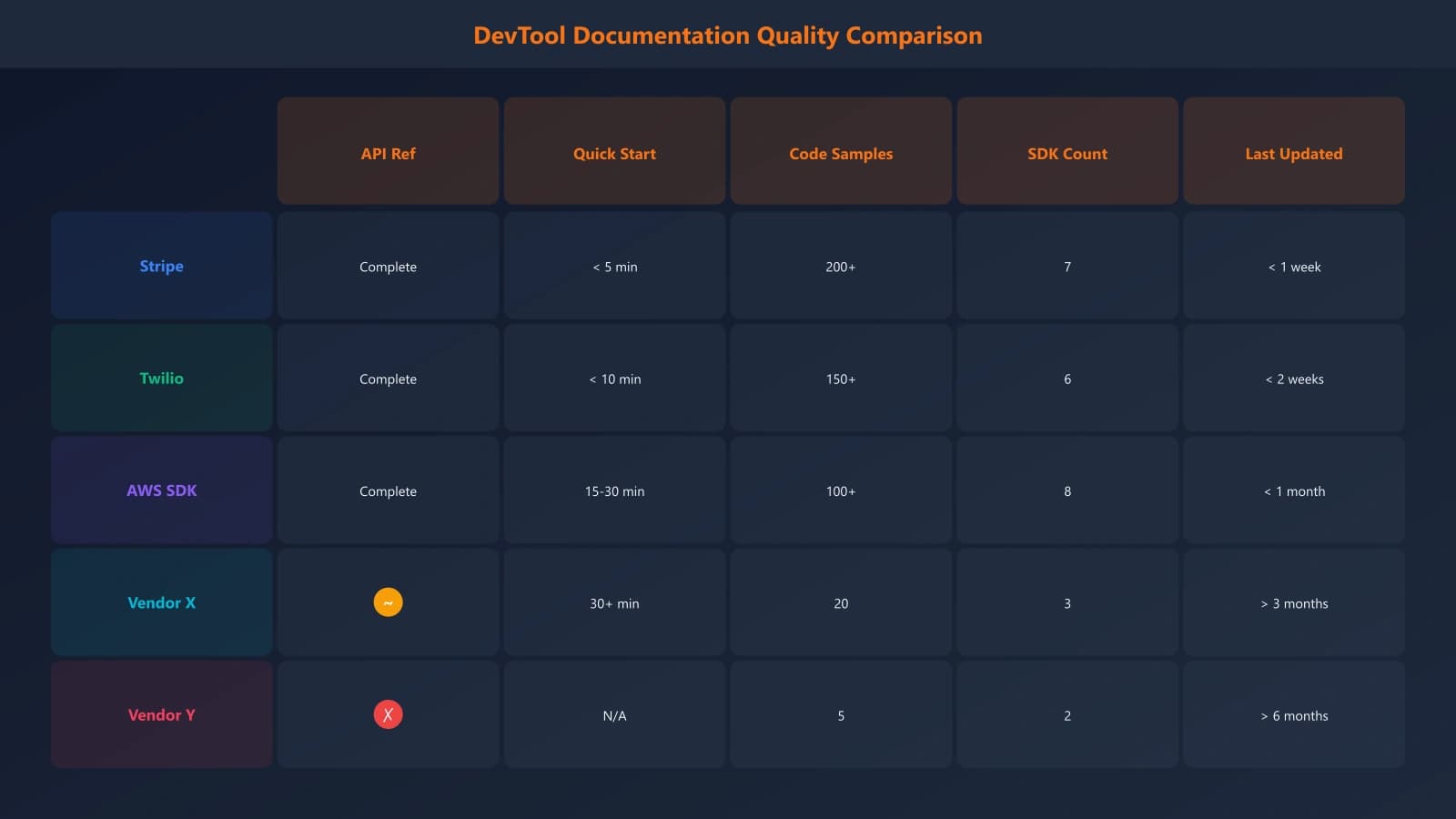This screenshot has width=1456, height=819.
Task: Select the Quick Start column header
Action: pyautogui.click(x=614, y=153)
